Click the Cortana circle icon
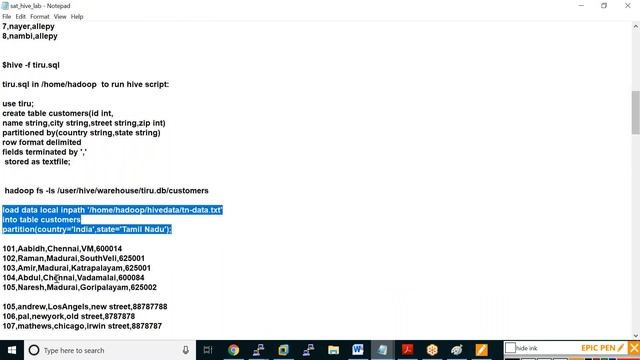Viewport: 640px width, 360px height. (x=34, y=350)
